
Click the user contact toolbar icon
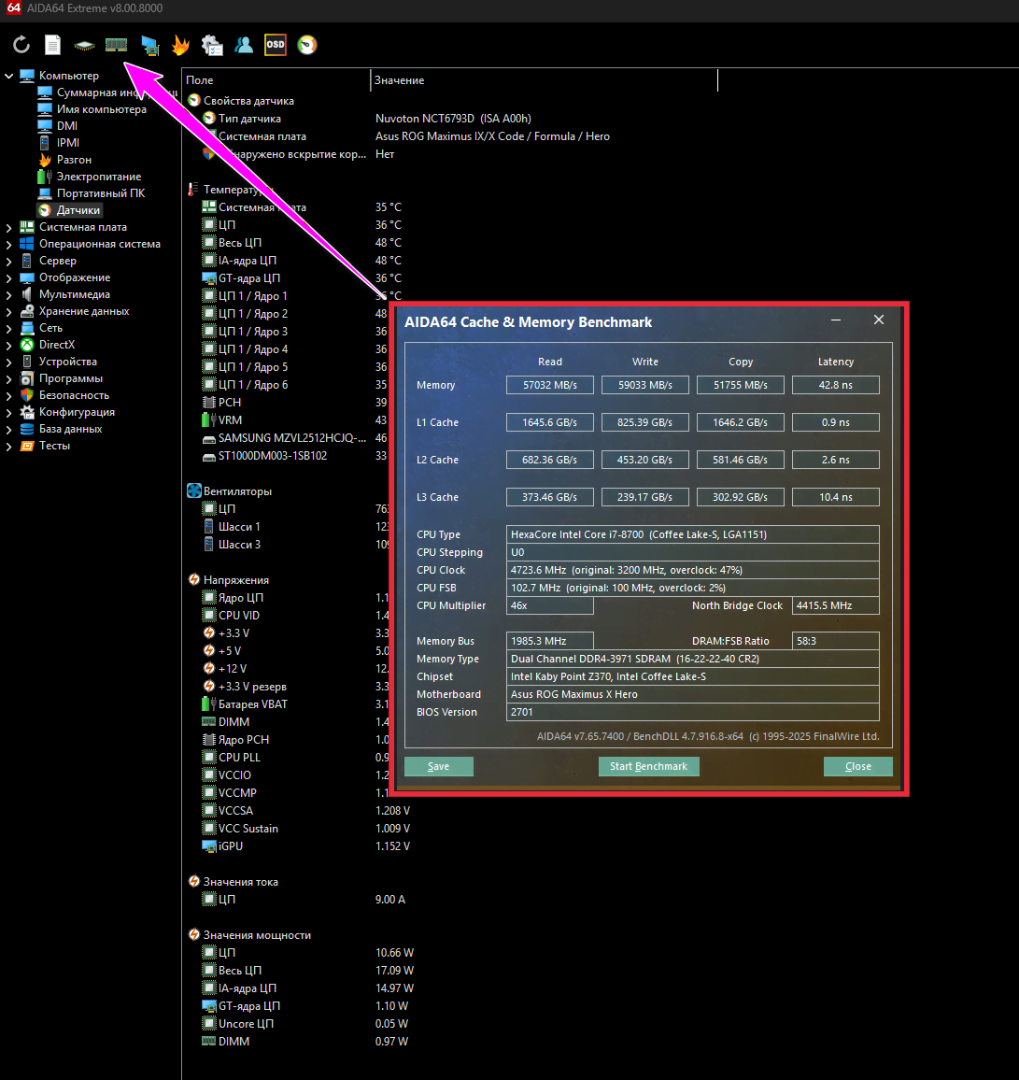point(244,45)
